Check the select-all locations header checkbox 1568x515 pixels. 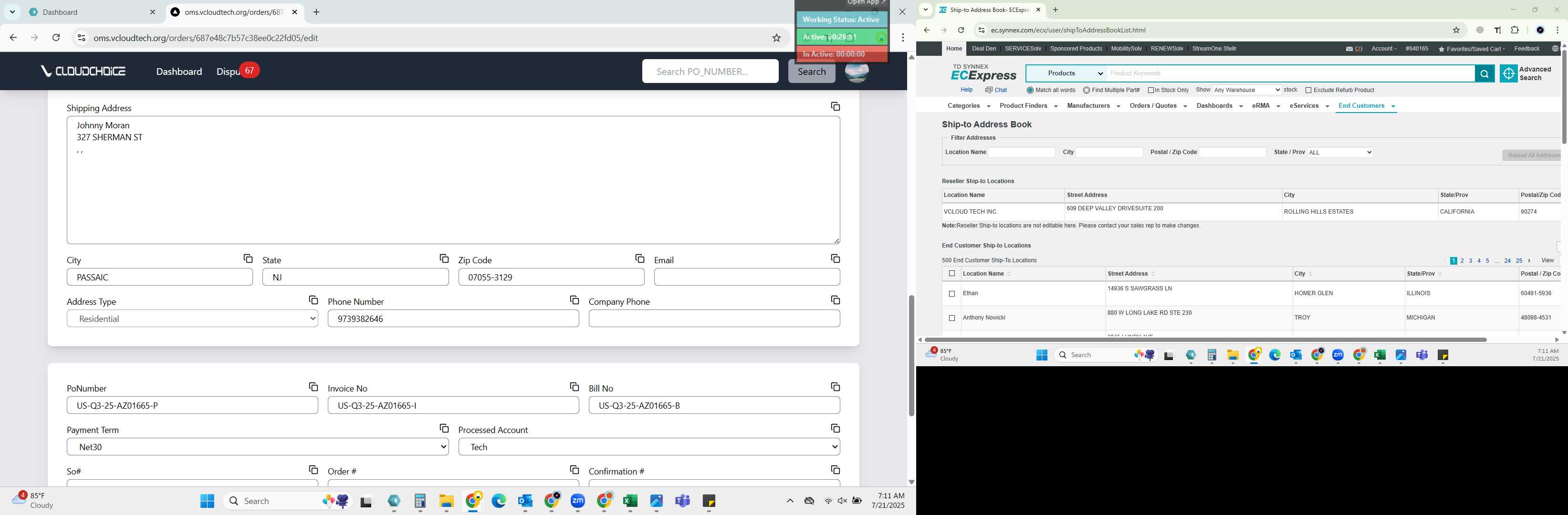tap(952, 274)
